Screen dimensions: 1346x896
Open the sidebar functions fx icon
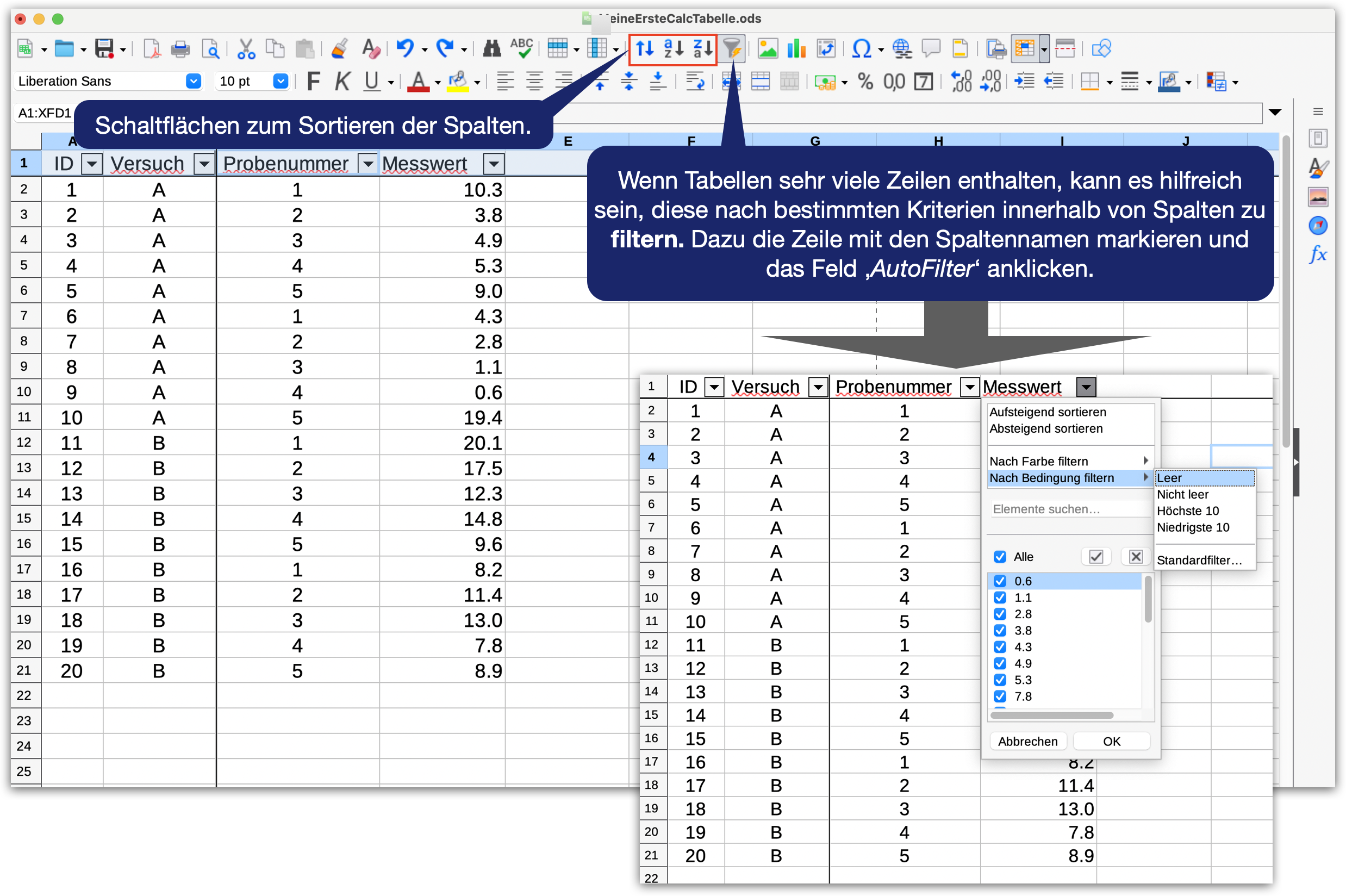coord(1317,254)
